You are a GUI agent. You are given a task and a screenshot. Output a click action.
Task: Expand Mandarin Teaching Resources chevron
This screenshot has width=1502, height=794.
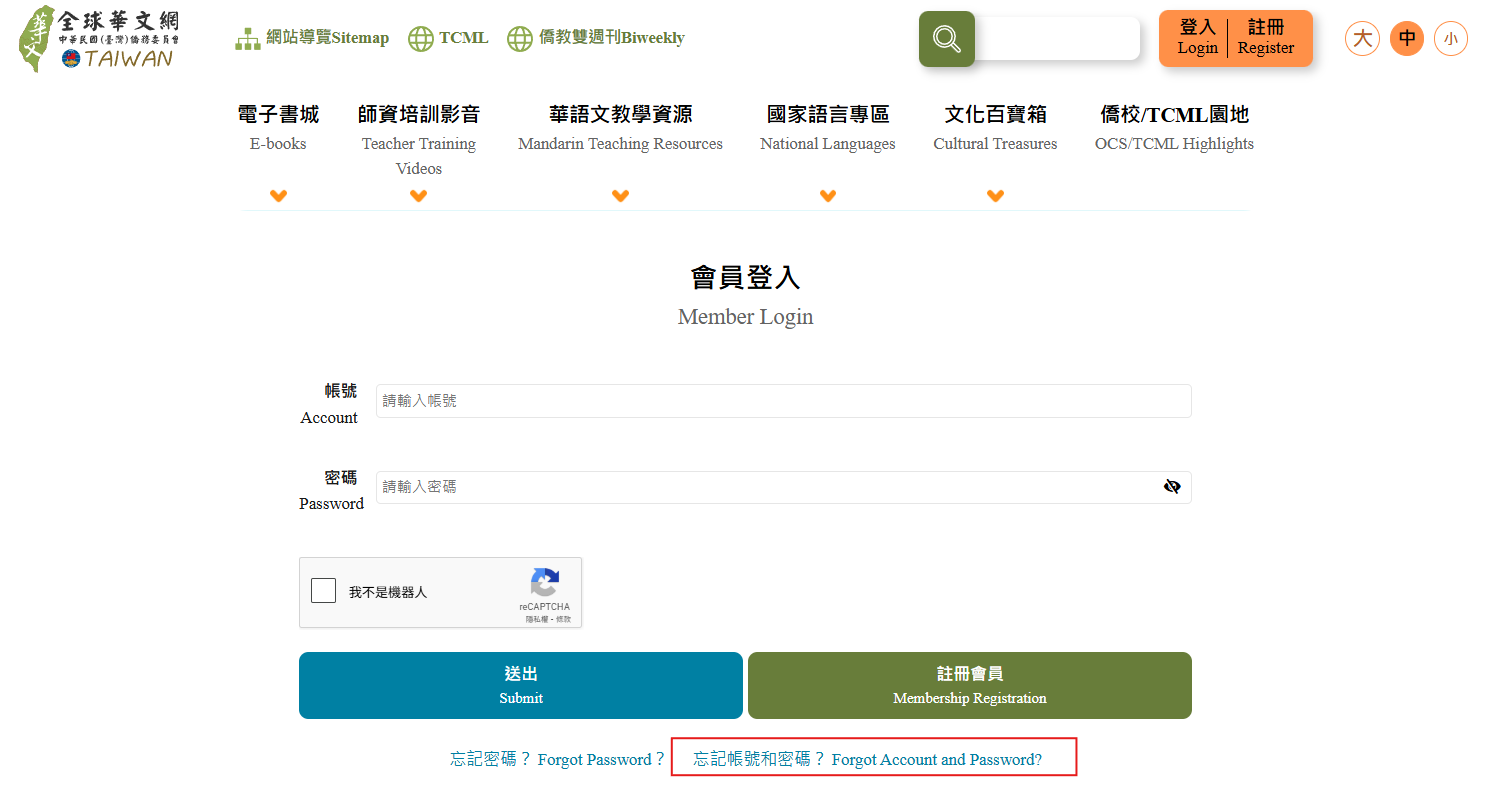pos(620,196)
